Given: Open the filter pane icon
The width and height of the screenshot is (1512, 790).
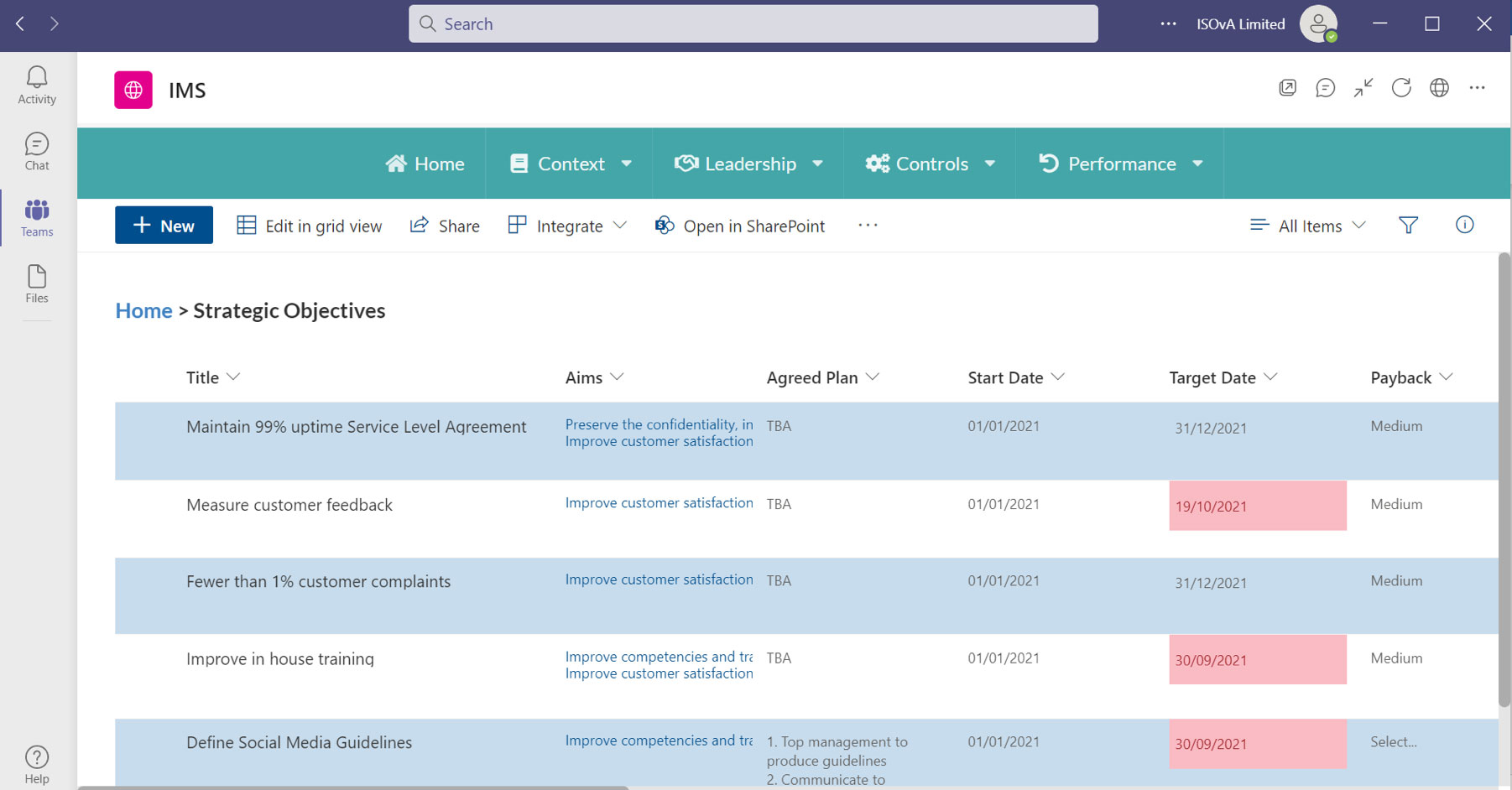Looking at the screenshot, I should tap(1409, 225).
